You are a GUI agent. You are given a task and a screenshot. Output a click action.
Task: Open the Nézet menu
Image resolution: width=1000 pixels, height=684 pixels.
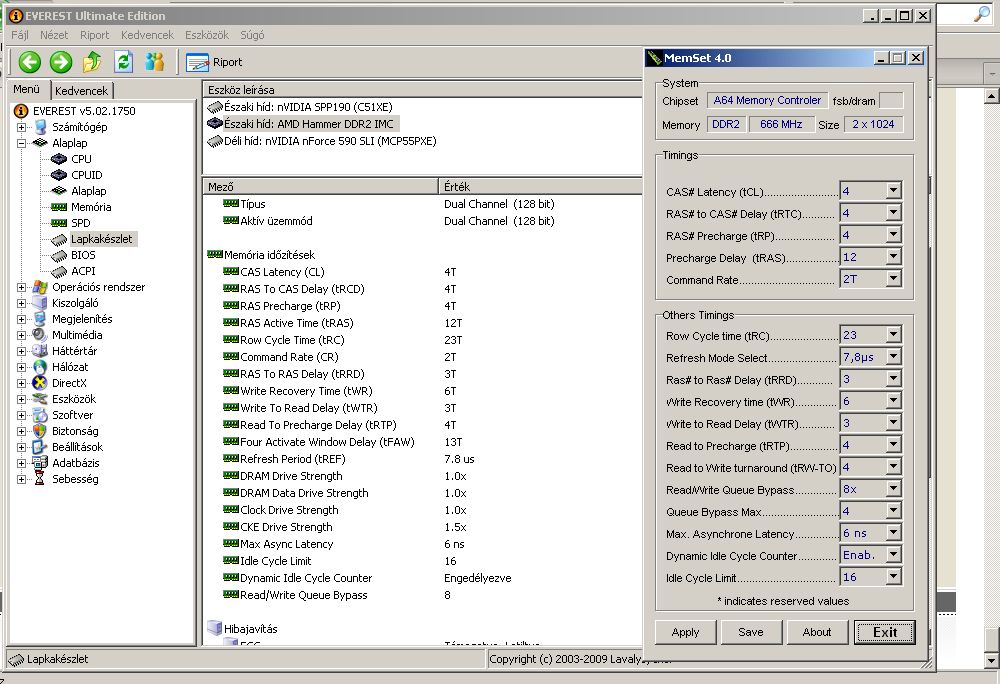point(54,35)
